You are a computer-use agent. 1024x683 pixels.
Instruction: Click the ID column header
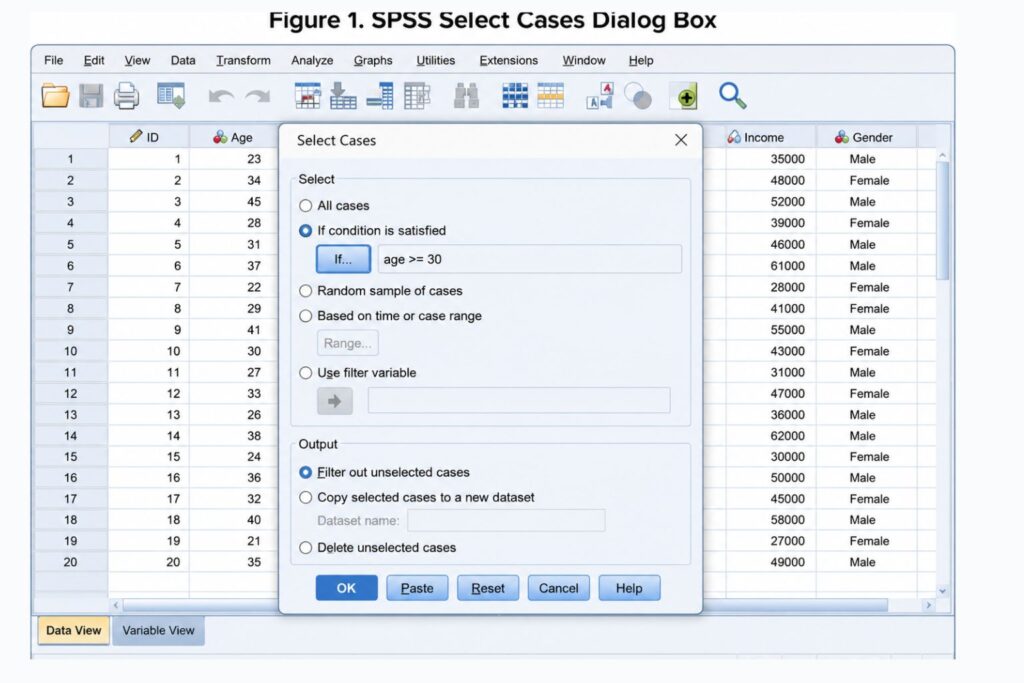click(x=149, y=137)
